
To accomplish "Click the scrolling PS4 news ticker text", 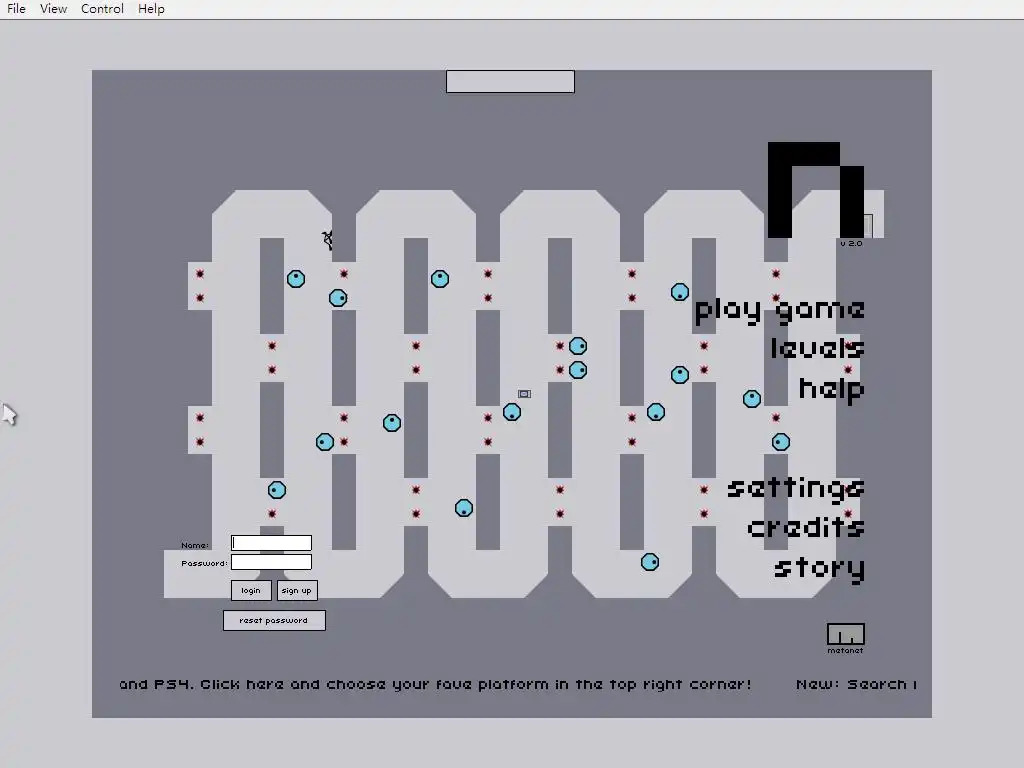I will [435, 684].
